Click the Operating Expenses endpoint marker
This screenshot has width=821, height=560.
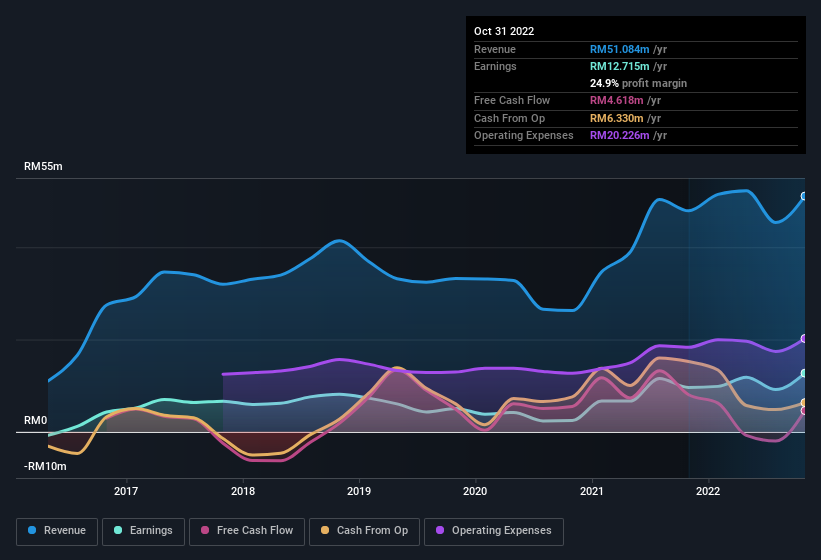[804, 339]
